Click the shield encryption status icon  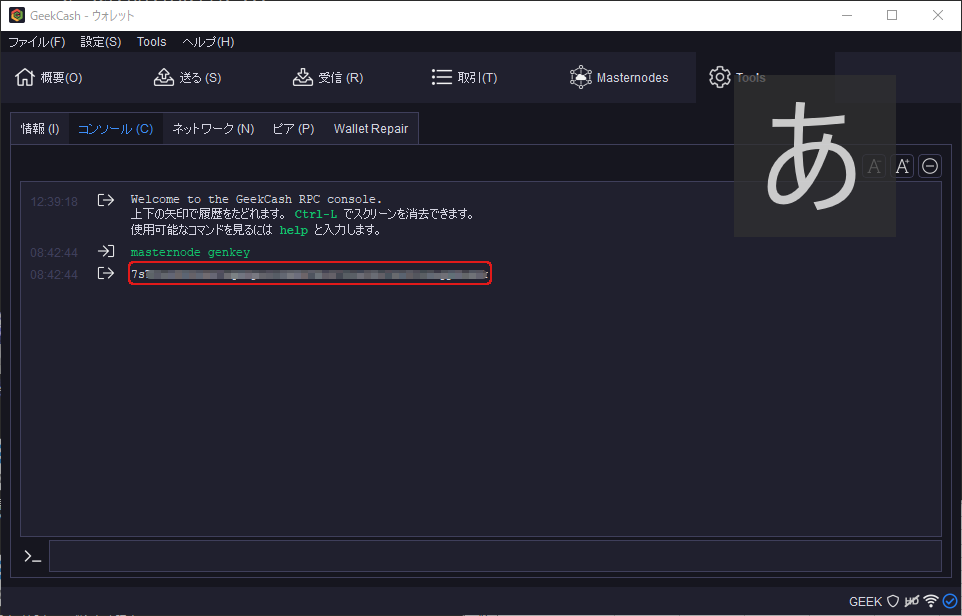(893, 601)
